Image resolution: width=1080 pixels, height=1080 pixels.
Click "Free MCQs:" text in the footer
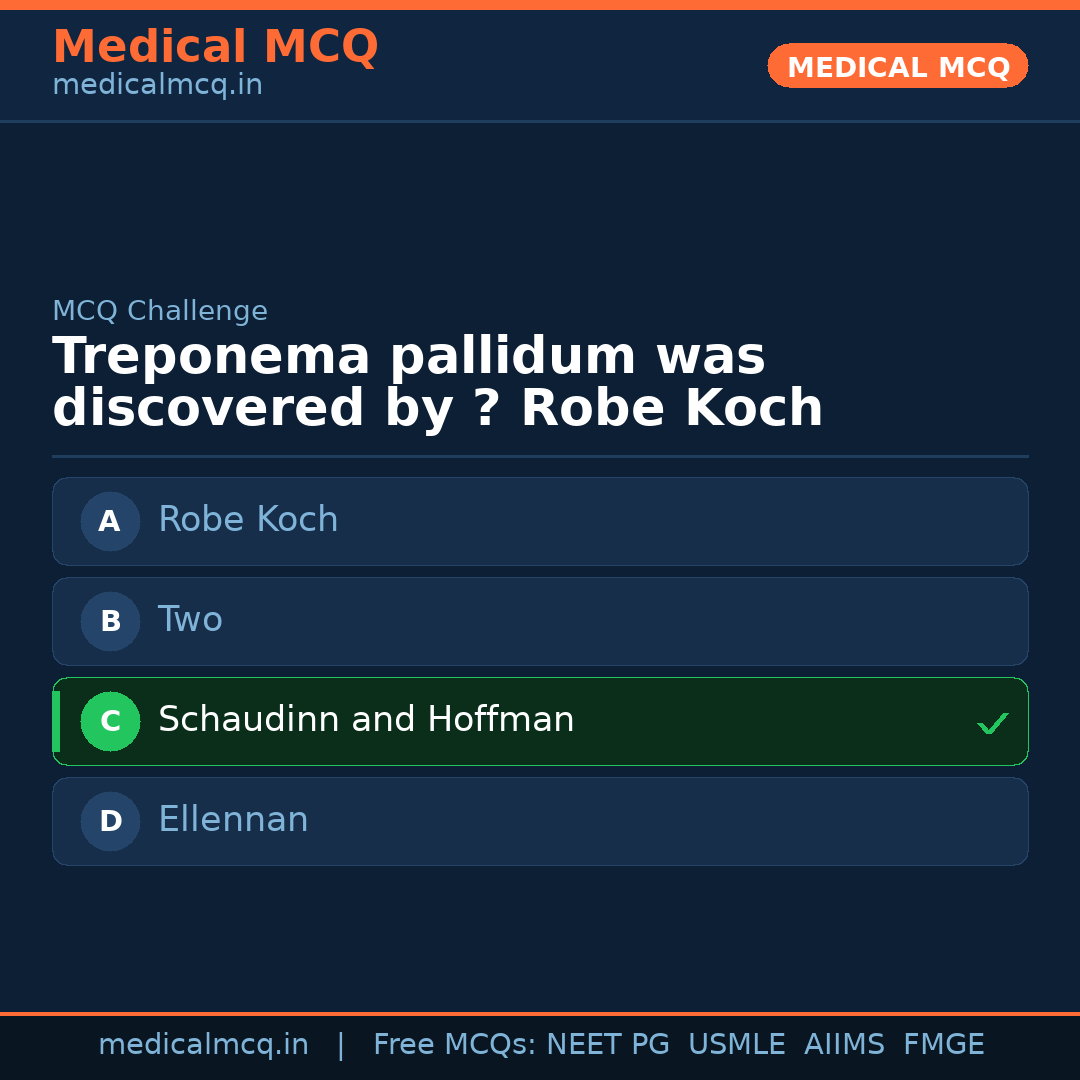(x=454, y=1045)
